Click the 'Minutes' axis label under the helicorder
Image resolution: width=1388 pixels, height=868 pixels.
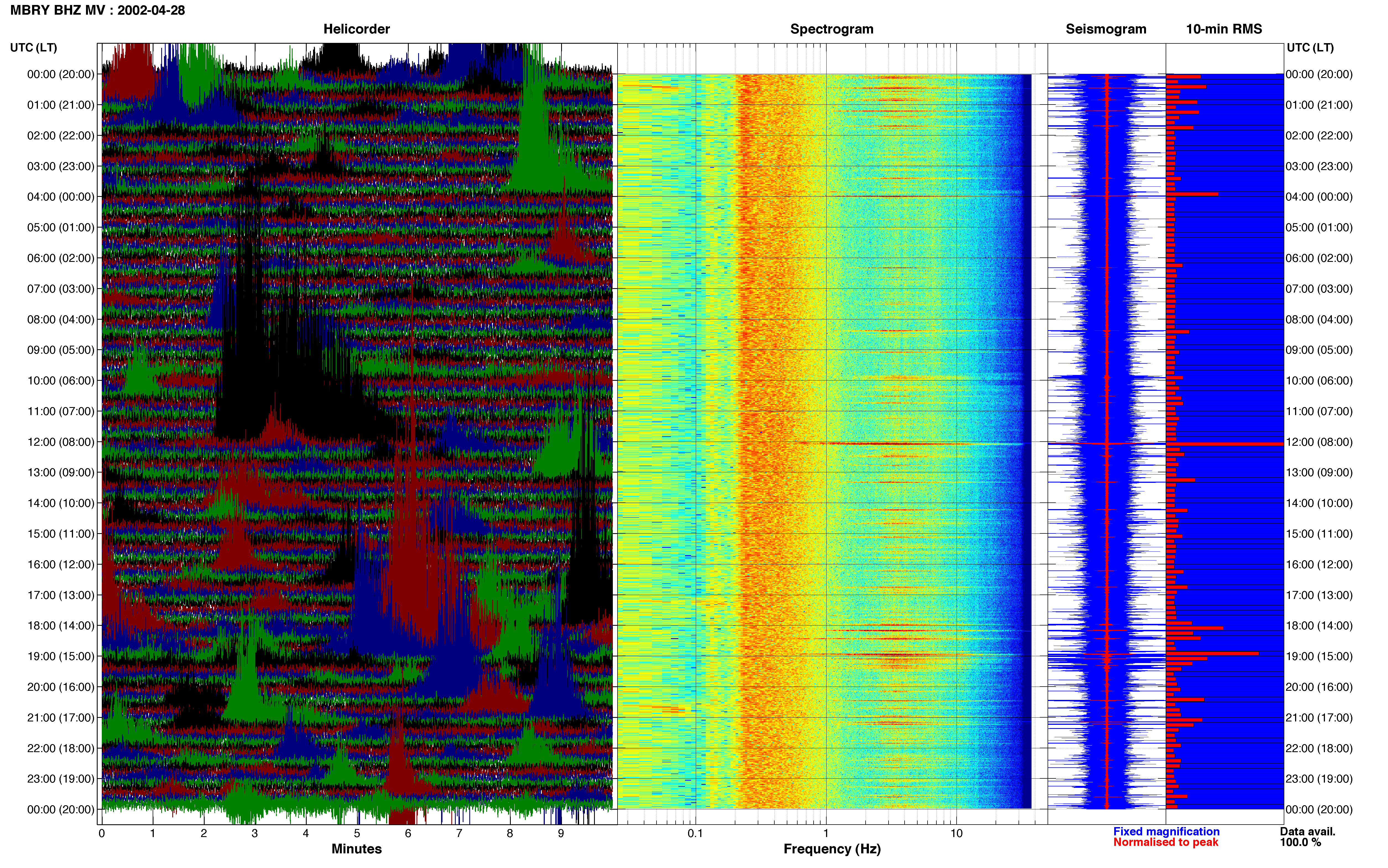[x=356, y=849]
